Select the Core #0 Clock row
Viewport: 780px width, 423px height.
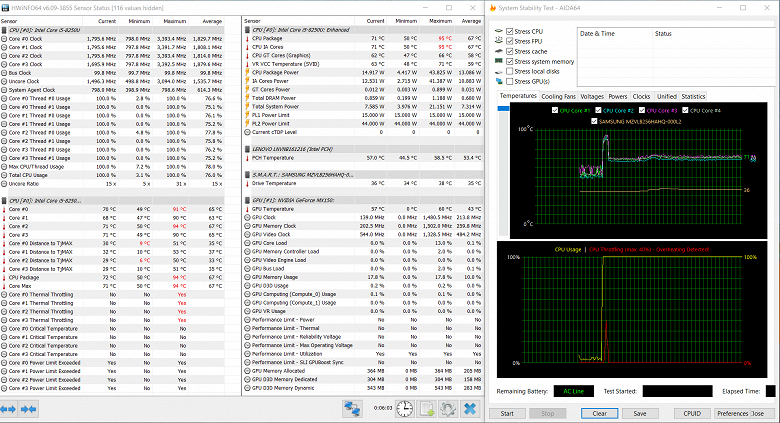112,38
